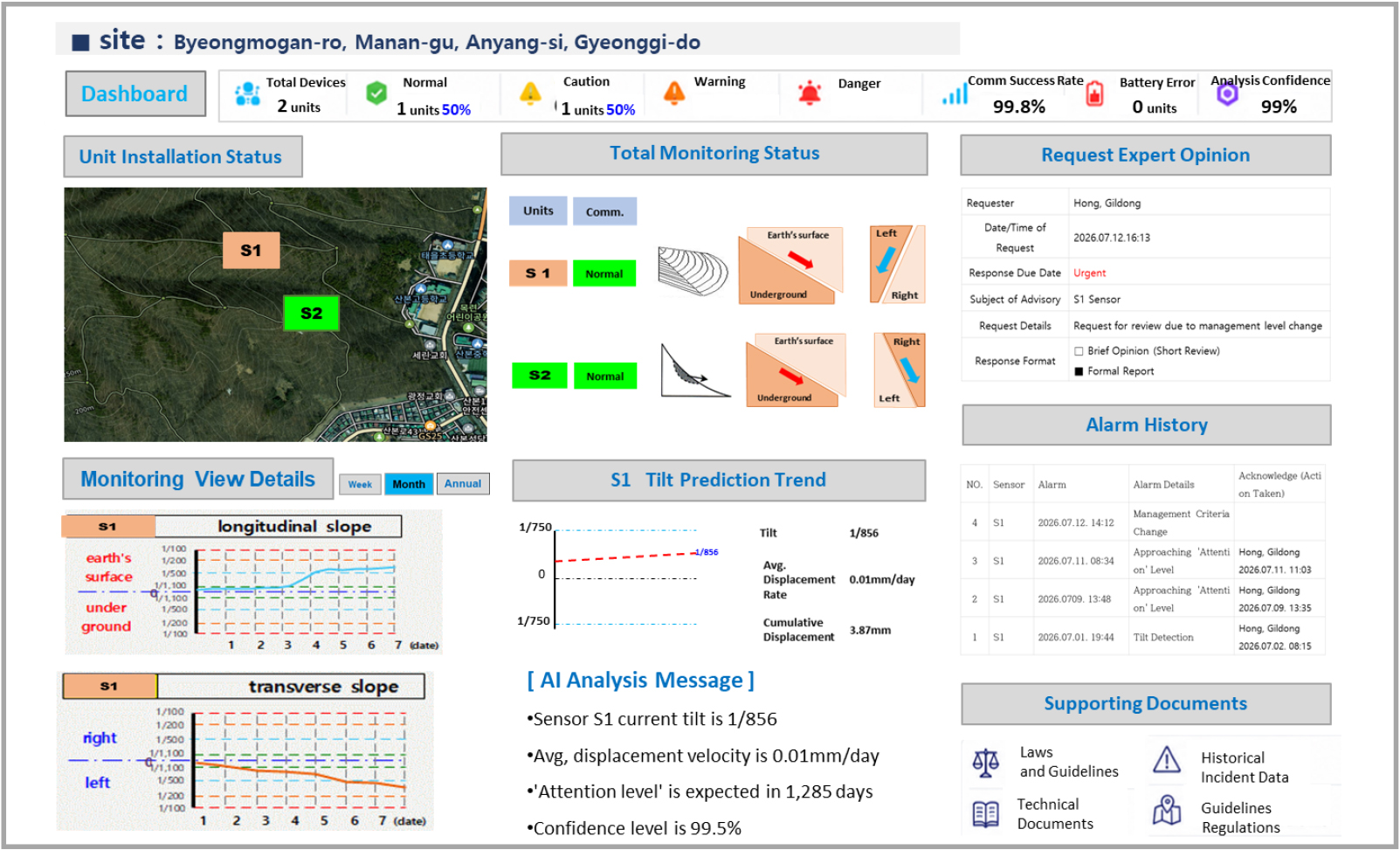Click the orange S1 marker on the map
1400x850 pixels.
pos(252,251)
